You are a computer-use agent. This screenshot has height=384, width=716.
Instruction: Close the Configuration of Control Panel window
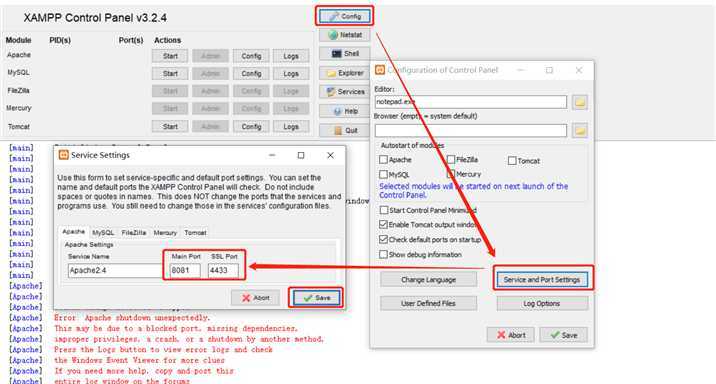tap(579, 70)
